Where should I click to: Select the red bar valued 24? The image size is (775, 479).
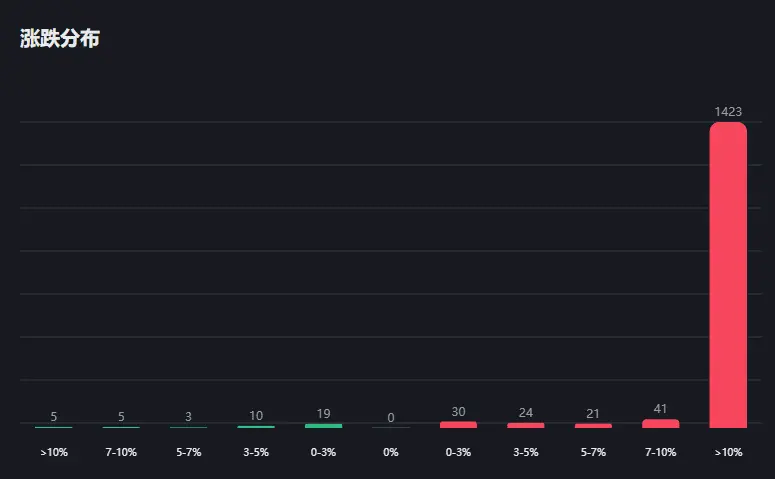[x=526, y=425]
